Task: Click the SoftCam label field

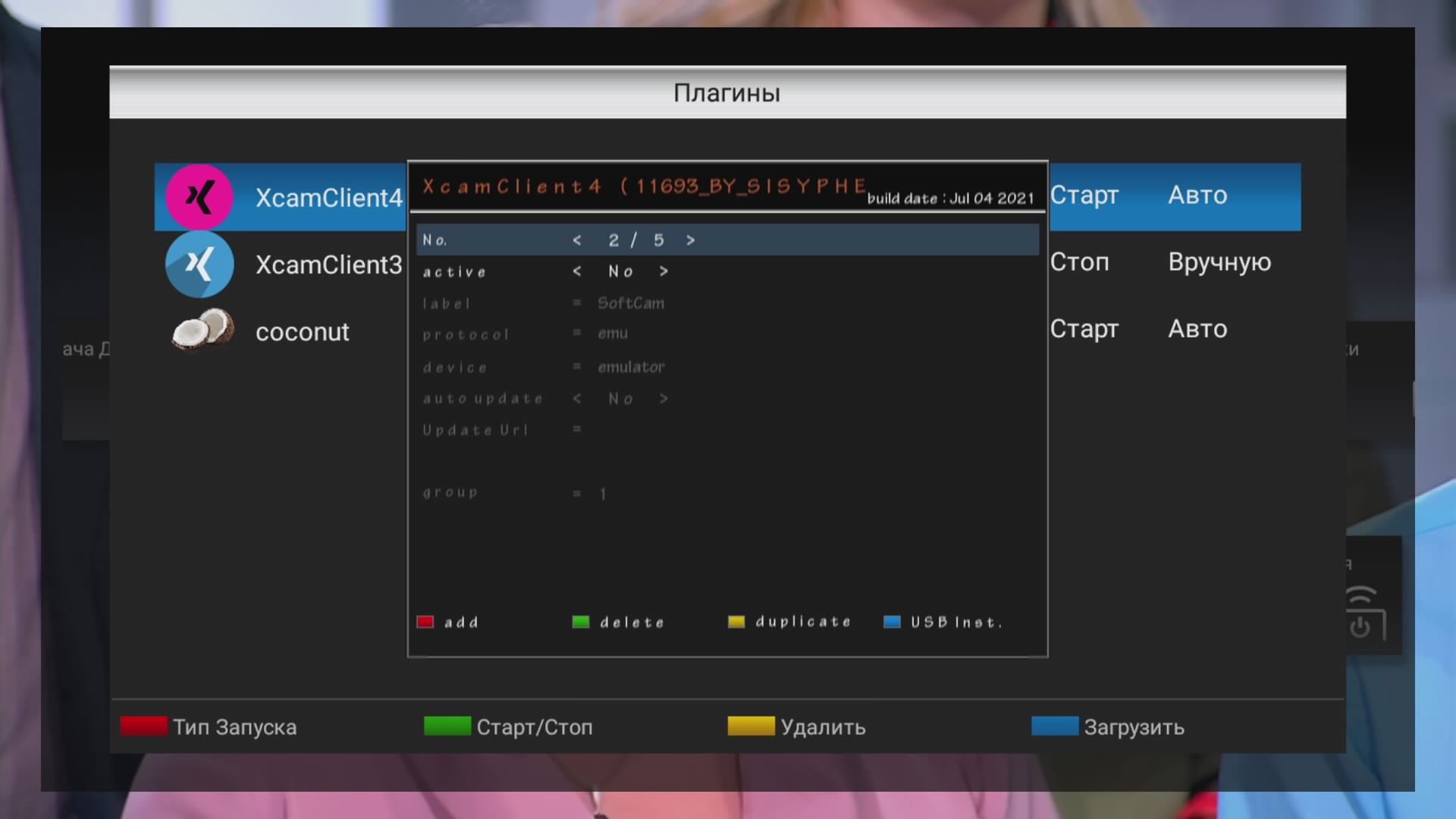Action: pos(631,303)
